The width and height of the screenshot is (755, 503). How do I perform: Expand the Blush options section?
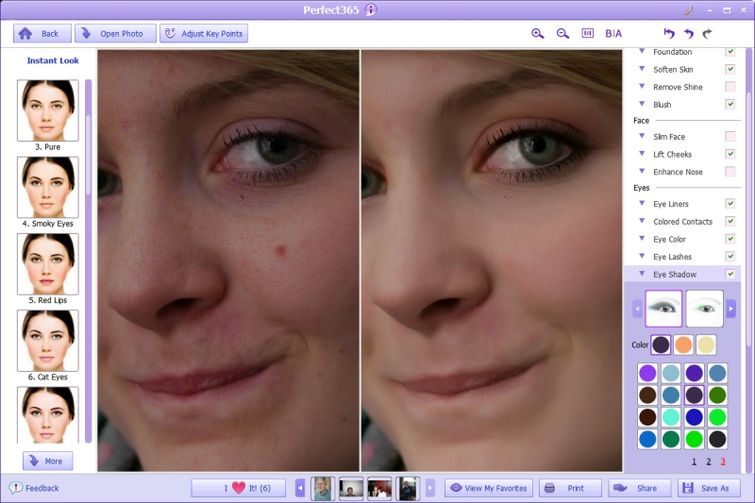pyautogui.click(x=642, y=104)
